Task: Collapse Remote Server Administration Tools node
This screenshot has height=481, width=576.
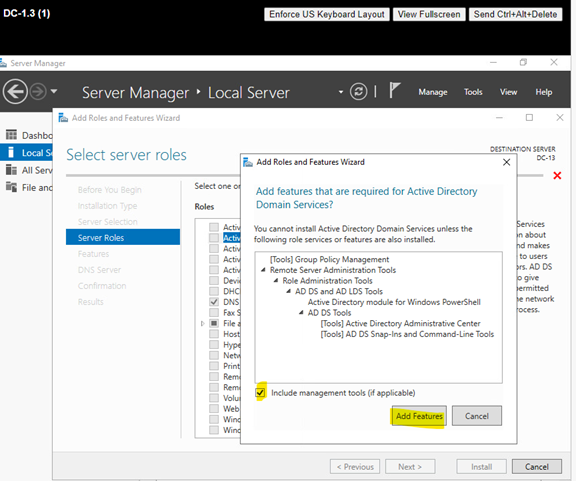Action: click(x=263, y=270)
